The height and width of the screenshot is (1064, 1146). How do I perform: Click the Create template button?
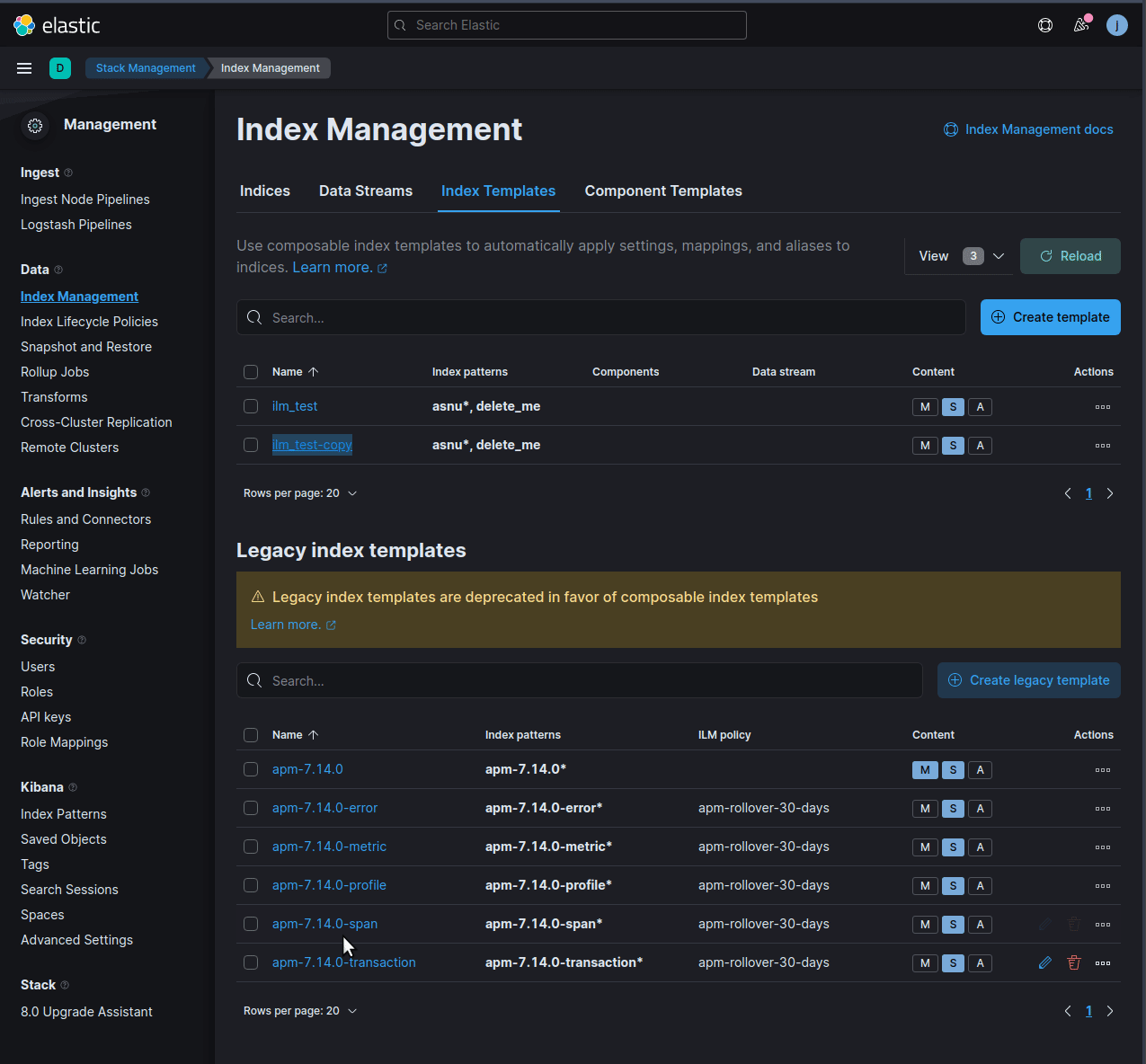coord(1050,317)
